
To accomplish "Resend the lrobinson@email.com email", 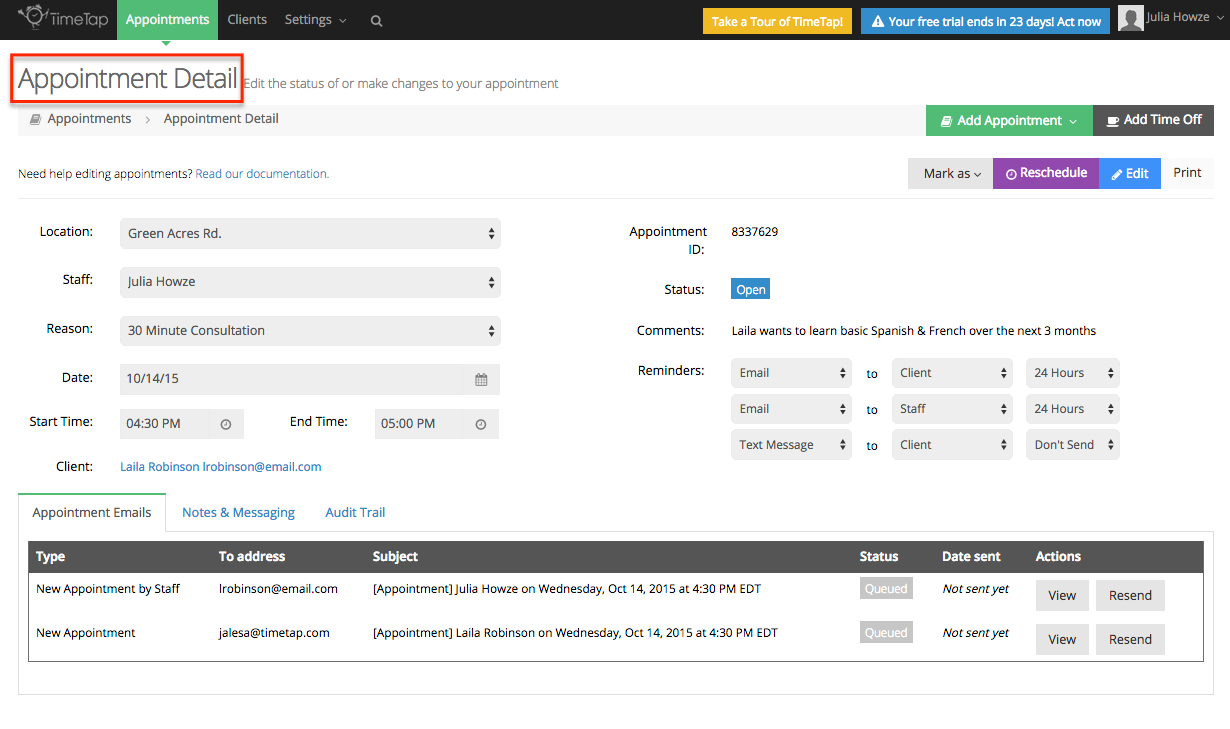I will click(x=1130, y=595).
